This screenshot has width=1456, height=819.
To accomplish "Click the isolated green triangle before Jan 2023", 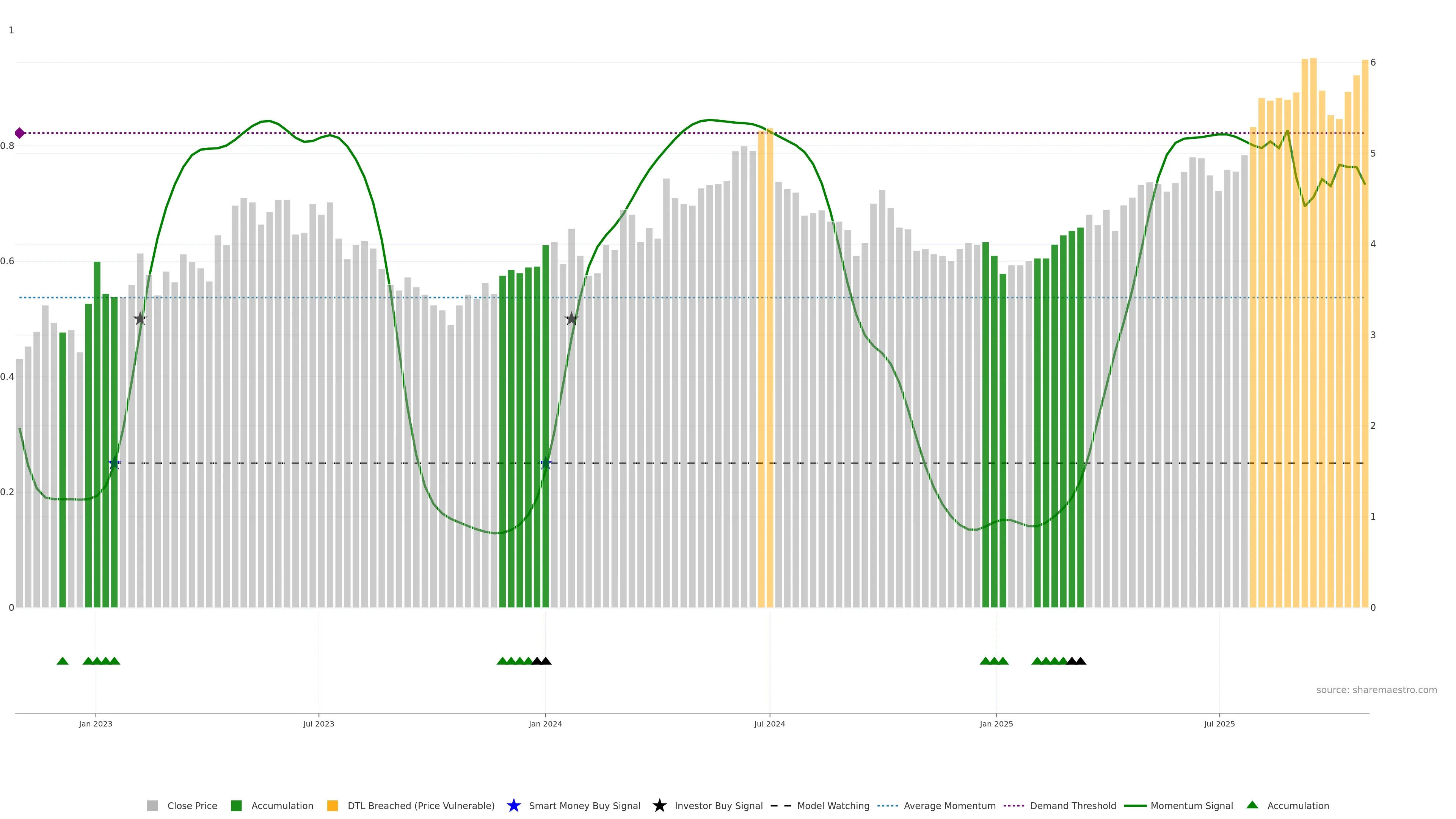I will point(63,661).
